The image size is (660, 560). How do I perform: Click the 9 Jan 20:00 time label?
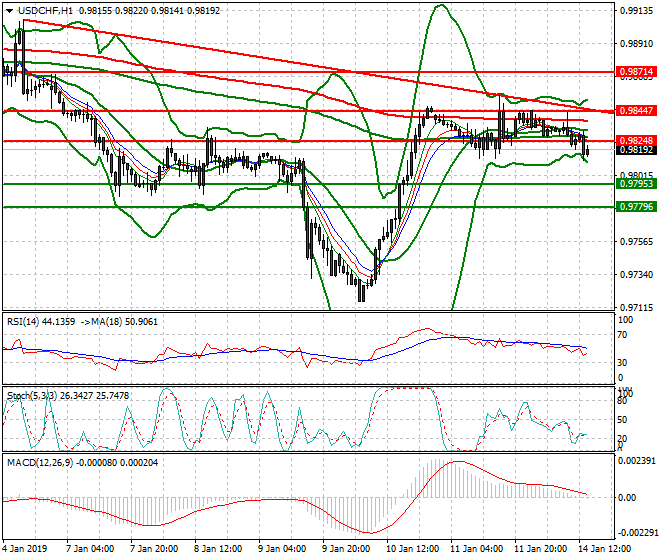tap(346, 549)
